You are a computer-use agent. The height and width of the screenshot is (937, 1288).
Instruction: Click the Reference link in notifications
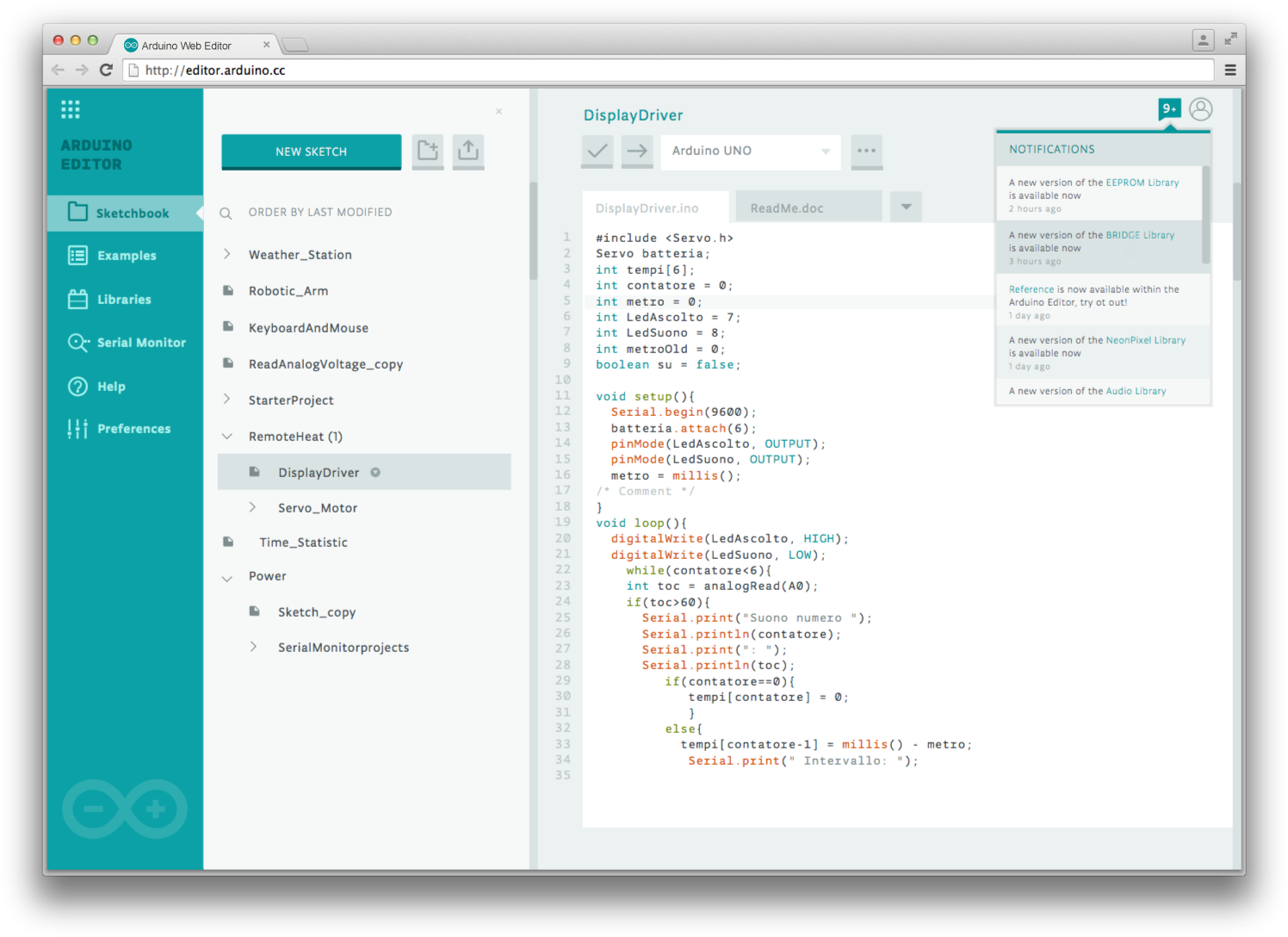[1031, 289]
